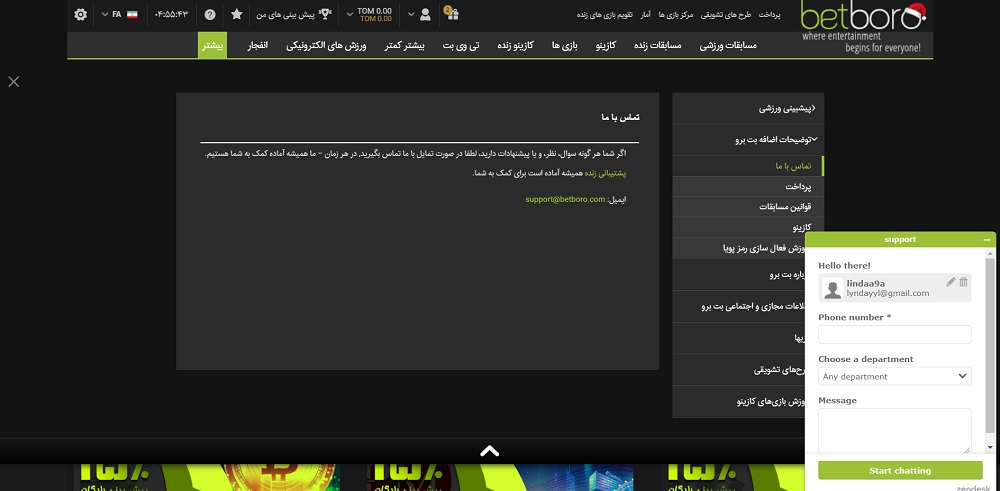This screenshot has width=1000, height=491.
Task: Select 'تماس با ما' in sidebar
Action: [x=748, y=166]
